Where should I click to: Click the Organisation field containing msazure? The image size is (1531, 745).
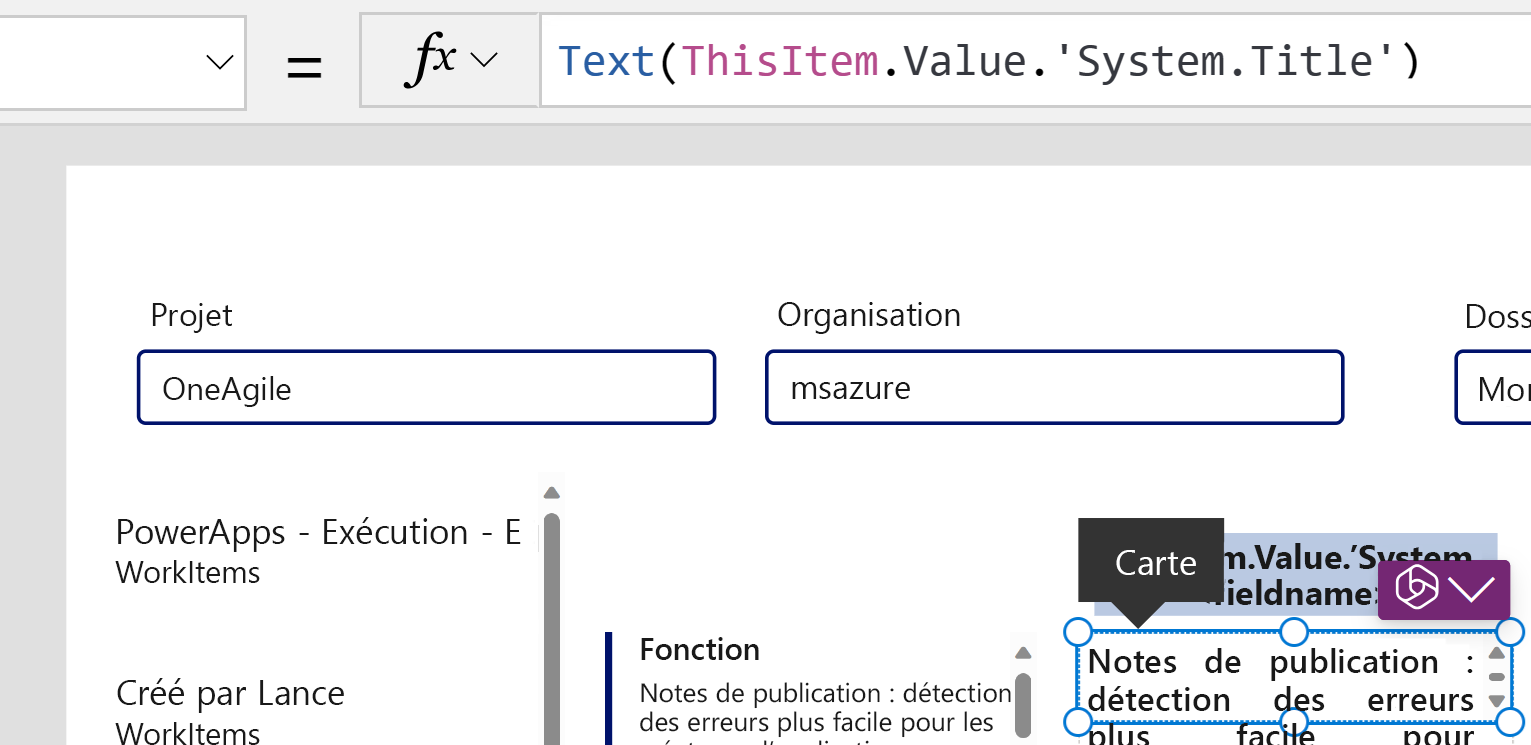1054,387
